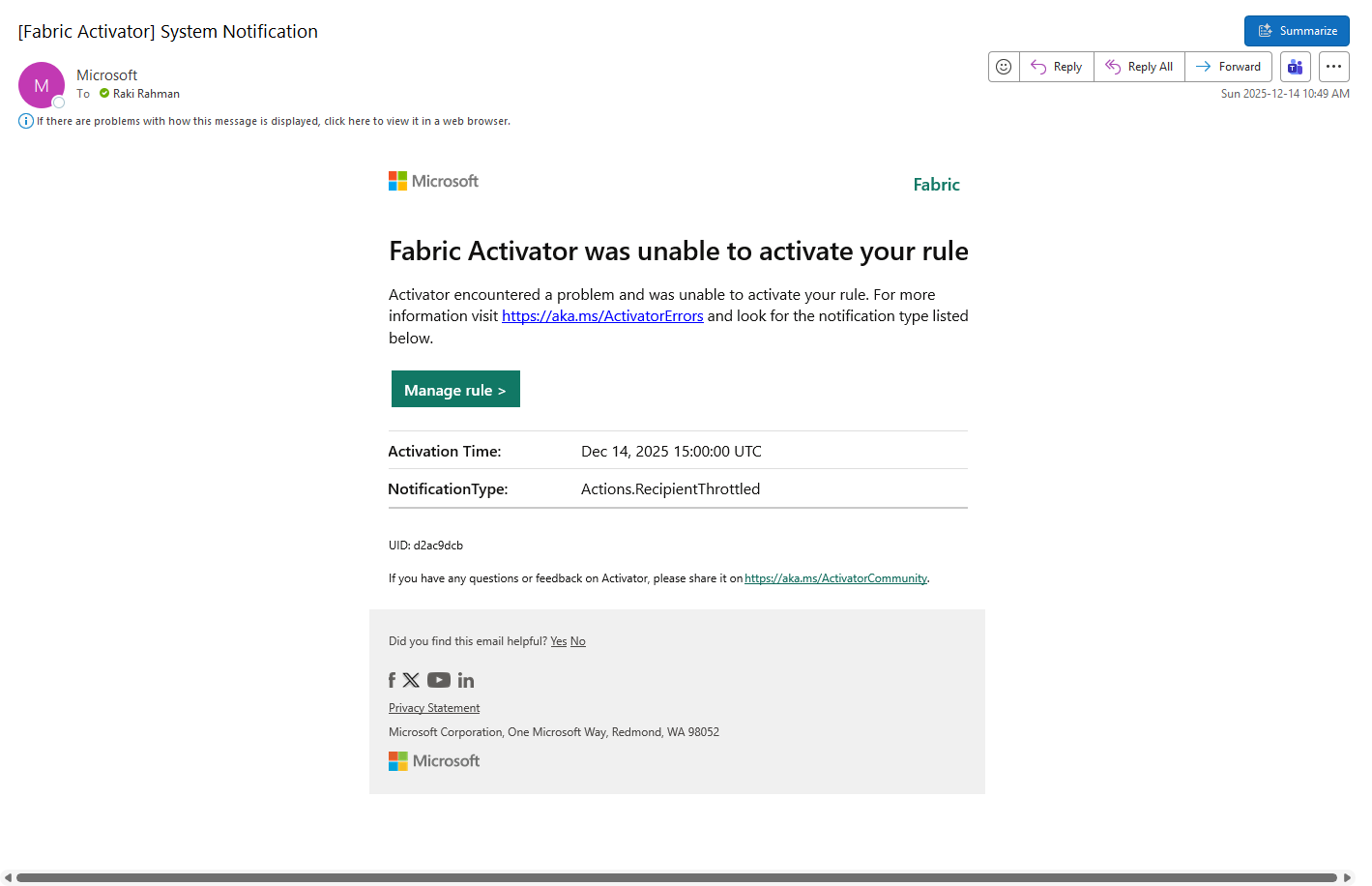Open the Teams share icon
The image size is (1372, 886).
pyautogui.click(x=1295, y=67)
